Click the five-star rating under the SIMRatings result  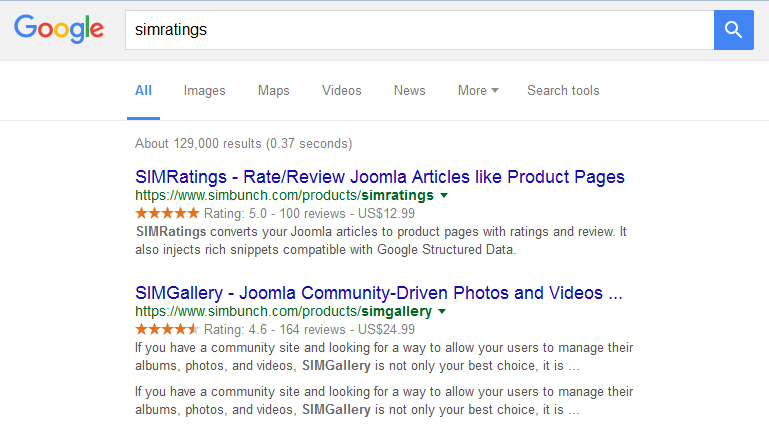167,213
